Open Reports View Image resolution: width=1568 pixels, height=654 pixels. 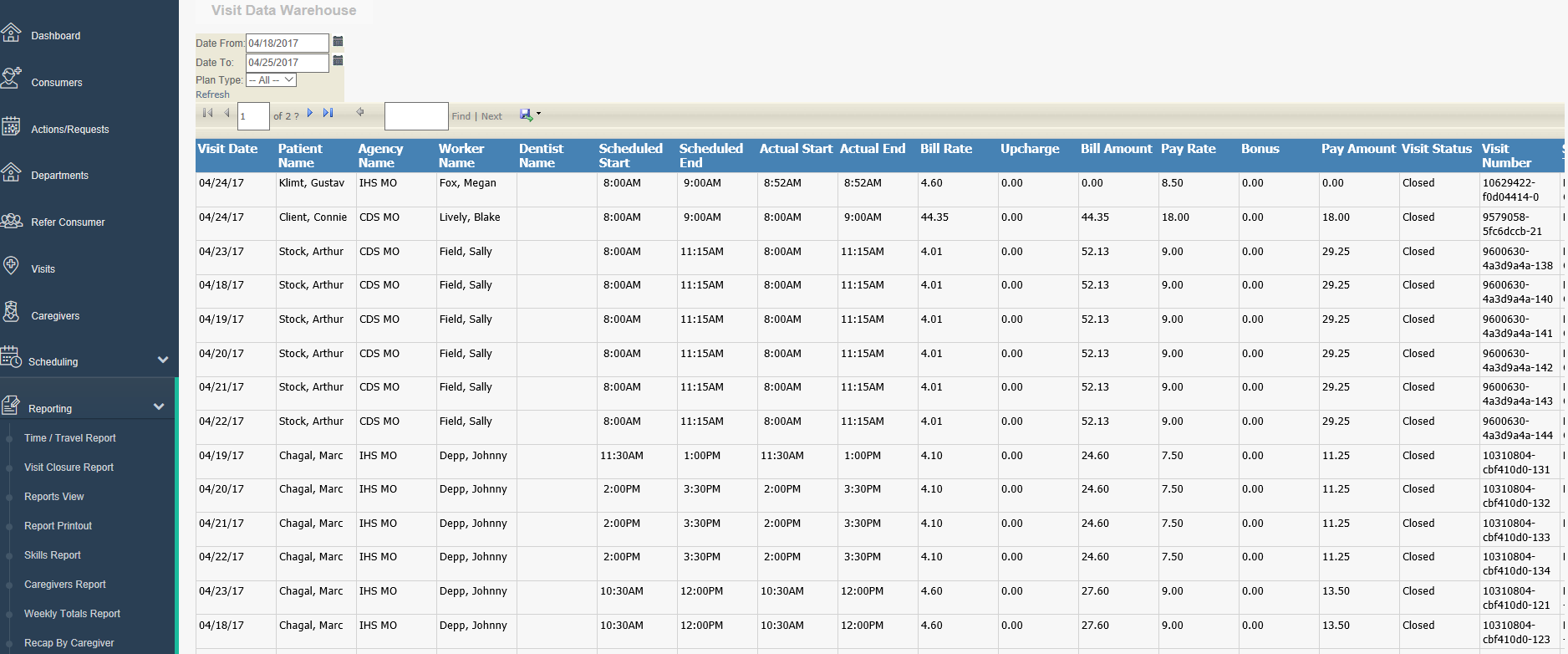54,497
